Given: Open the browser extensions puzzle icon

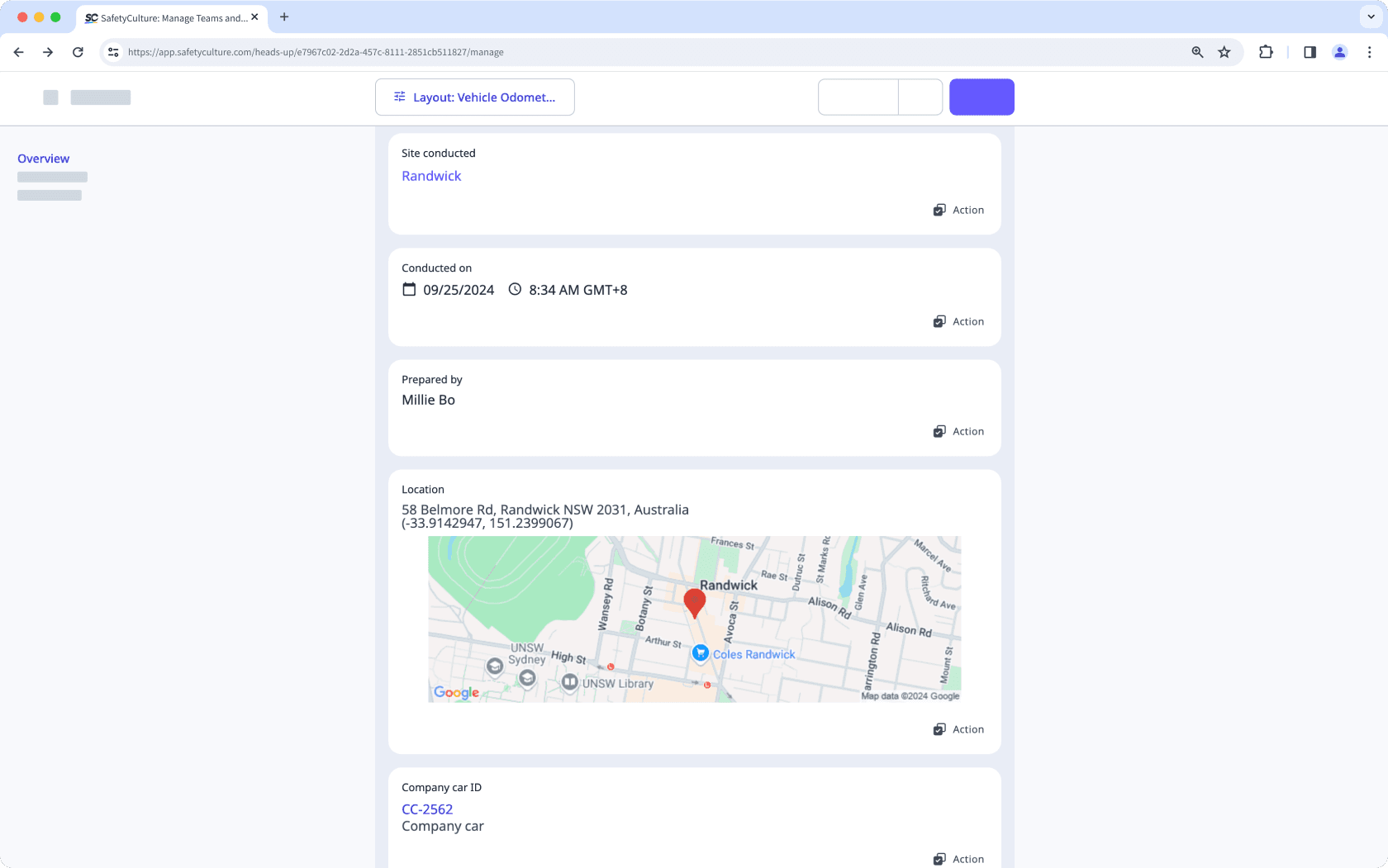Looking at the screenshot, I should [x=1266, y=52].
